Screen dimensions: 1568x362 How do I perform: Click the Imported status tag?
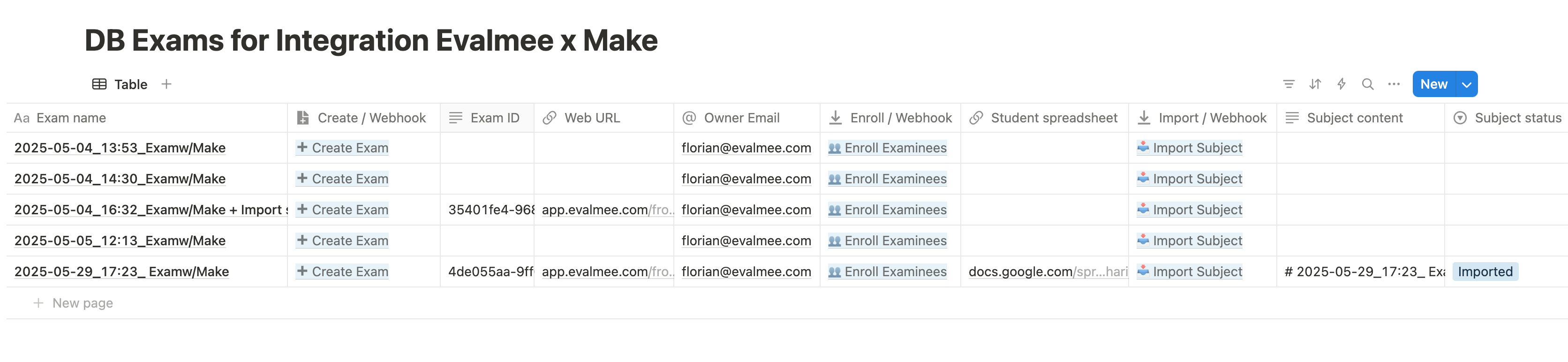pyautogui.click(x=1485, y=271)
